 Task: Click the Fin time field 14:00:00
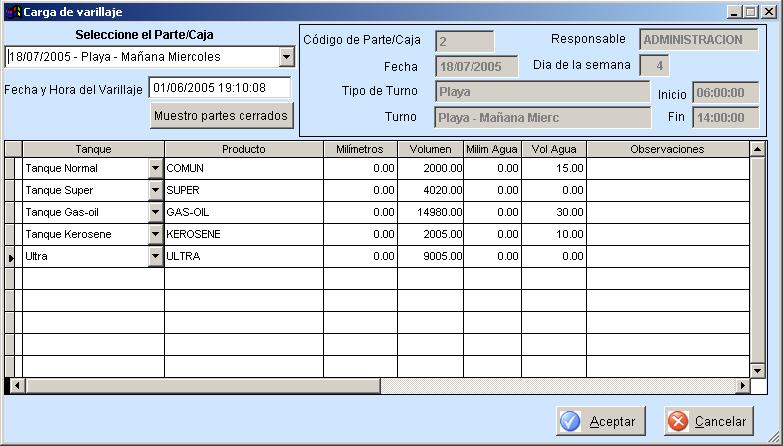click(x=726, y=118)
